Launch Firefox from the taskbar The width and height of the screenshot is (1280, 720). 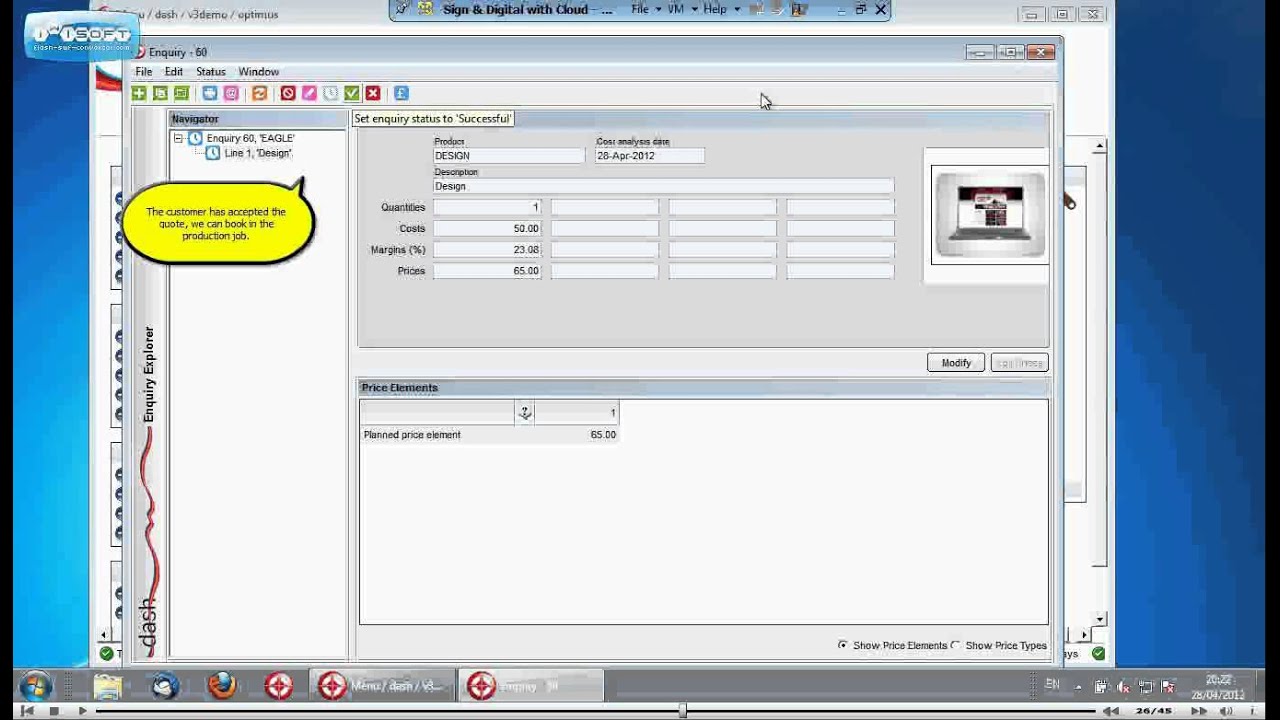(222, 686)
